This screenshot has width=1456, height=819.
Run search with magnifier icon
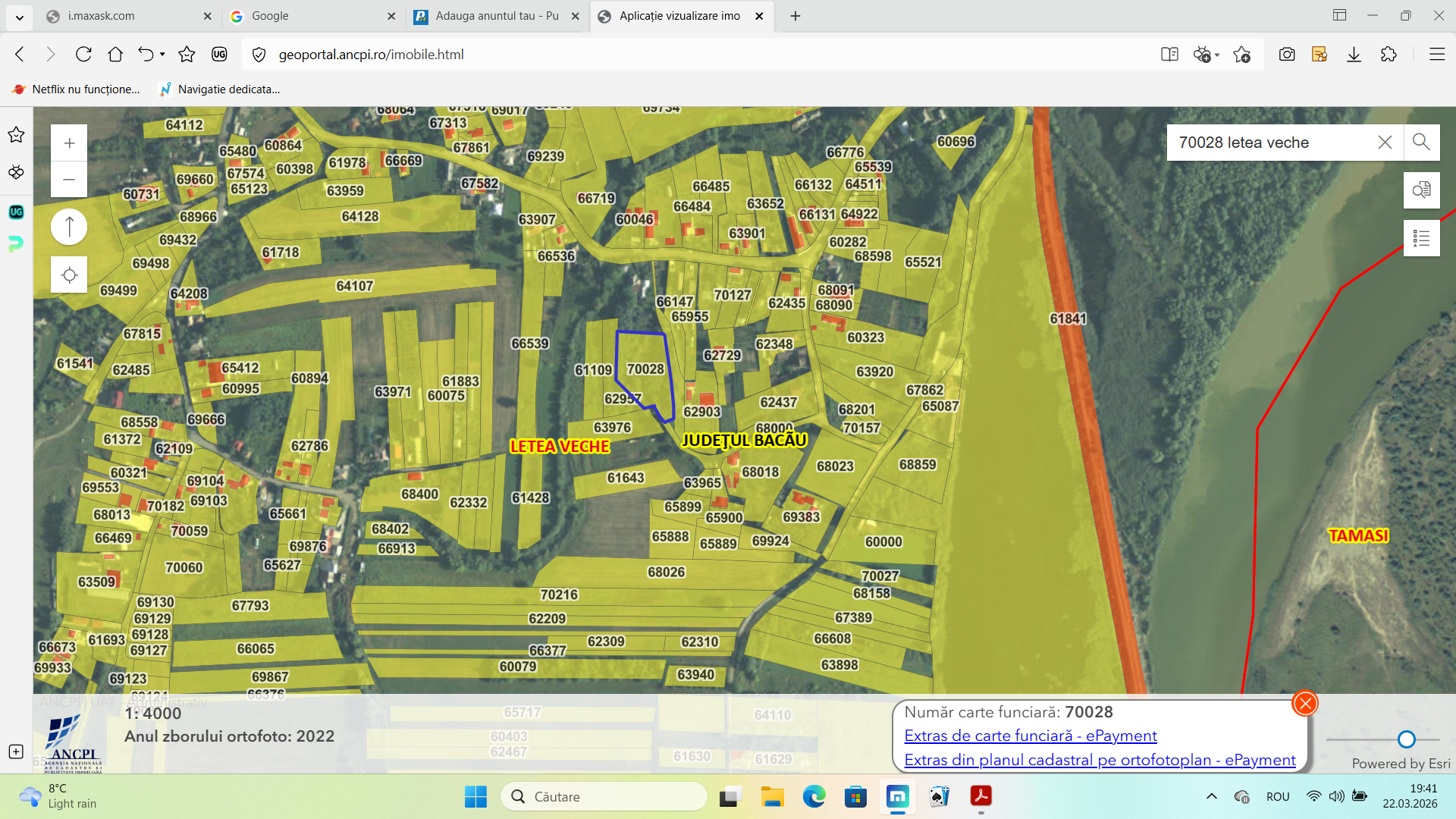1421,143
